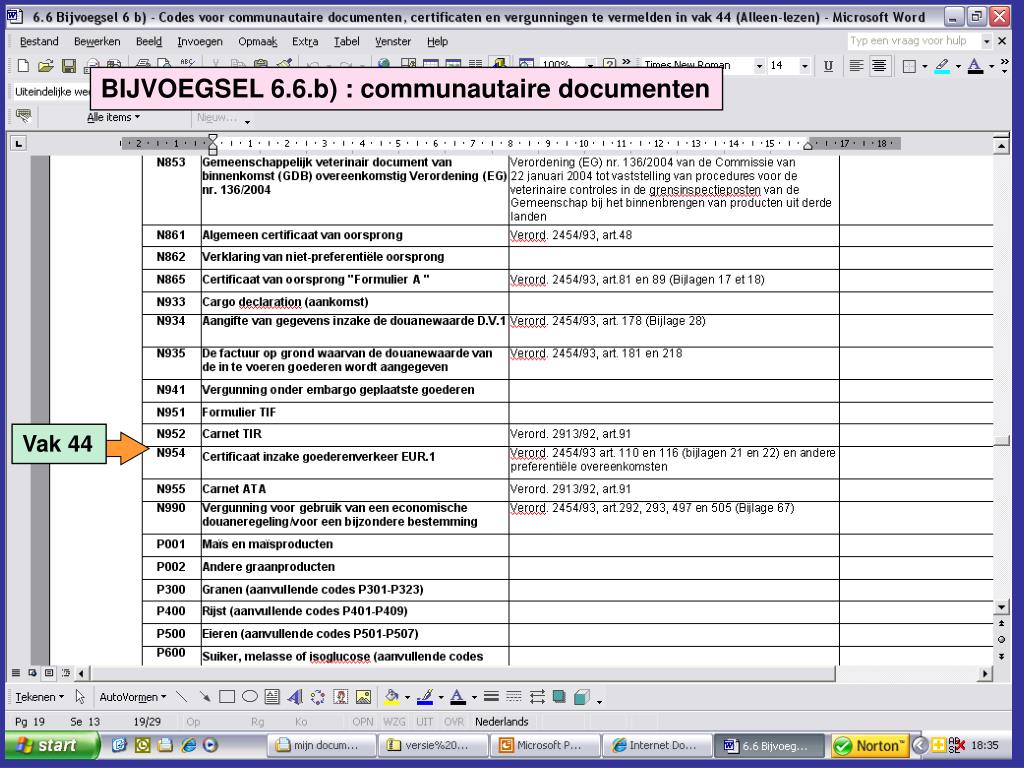The height and width of the screenshot is (768, 1024).
Task: Expand hidden system tray icons
Action: click(920, 744)
